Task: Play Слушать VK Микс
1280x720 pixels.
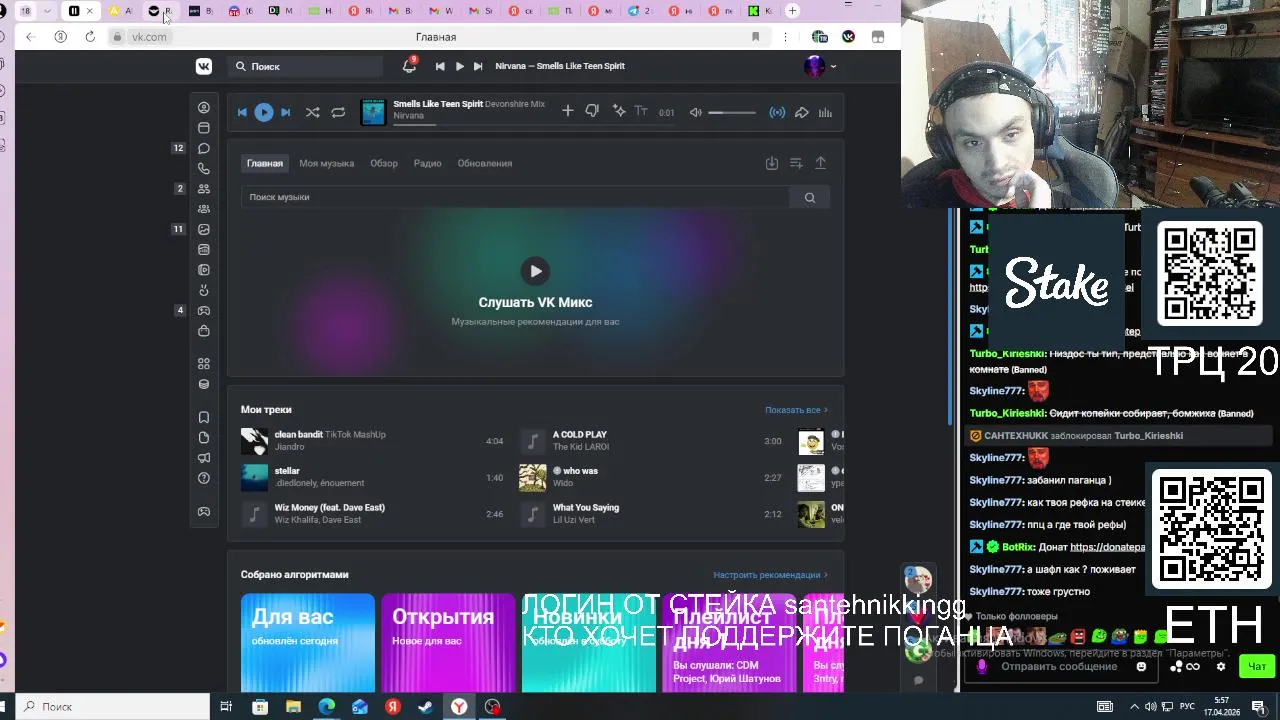Action: click(x=535, y=271)
